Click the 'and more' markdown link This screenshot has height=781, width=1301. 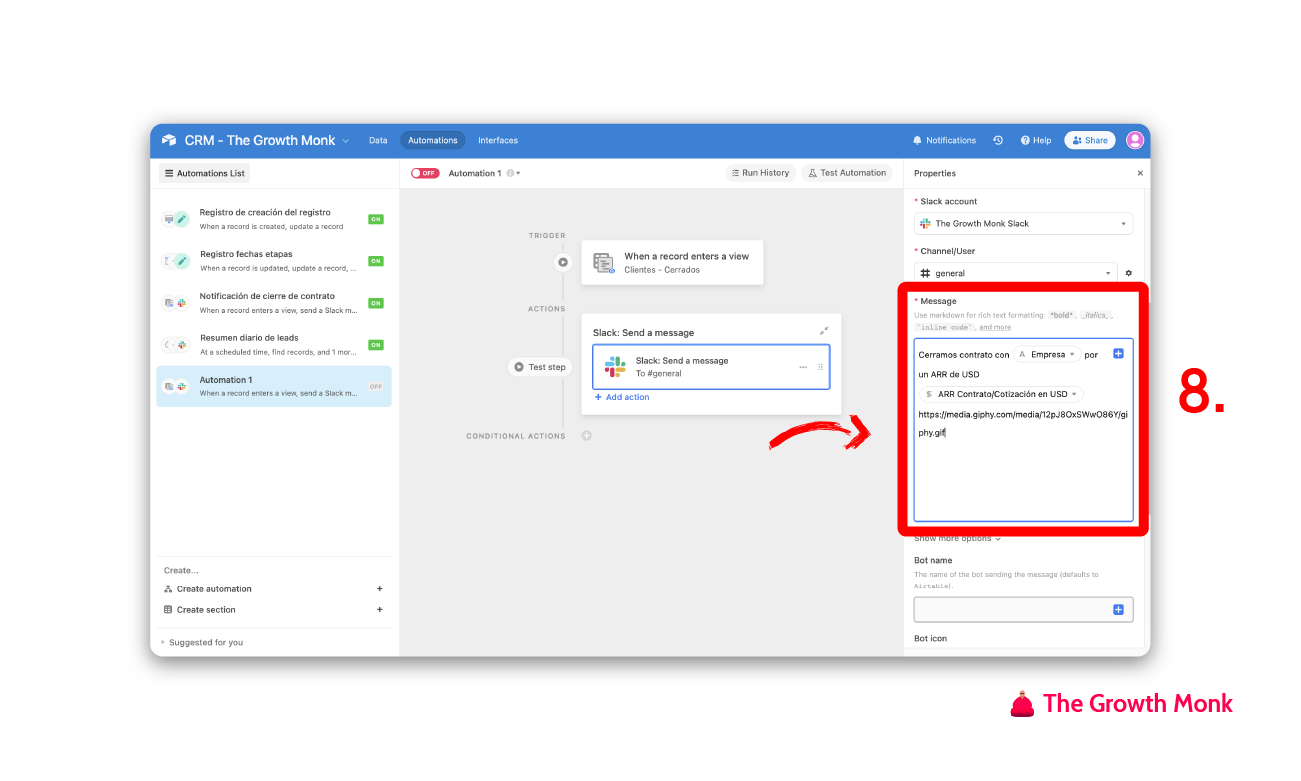pos(995,327)
